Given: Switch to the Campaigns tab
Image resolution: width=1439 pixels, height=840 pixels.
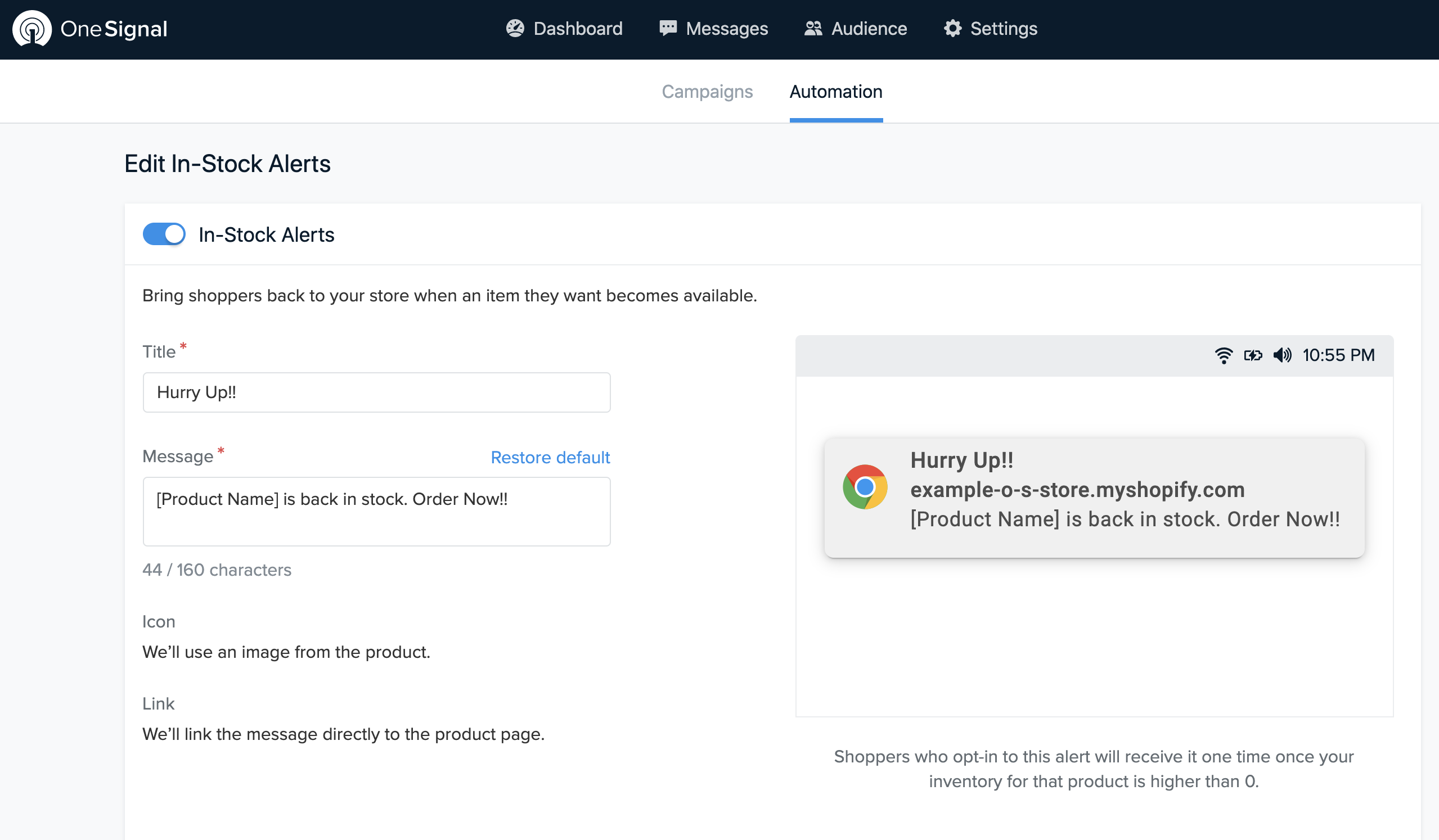Looking at the screenshot, I should point(707,92).
